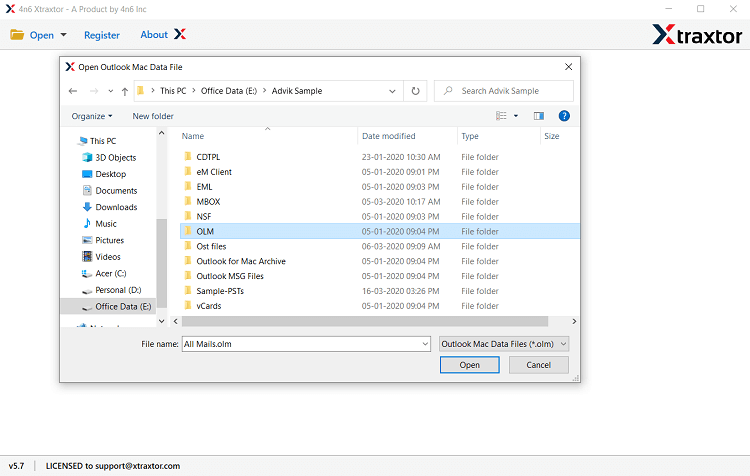Open the Organize dropdown menu
The height and width of the screenshot is (476, 750).
click(x=92, y=116)
